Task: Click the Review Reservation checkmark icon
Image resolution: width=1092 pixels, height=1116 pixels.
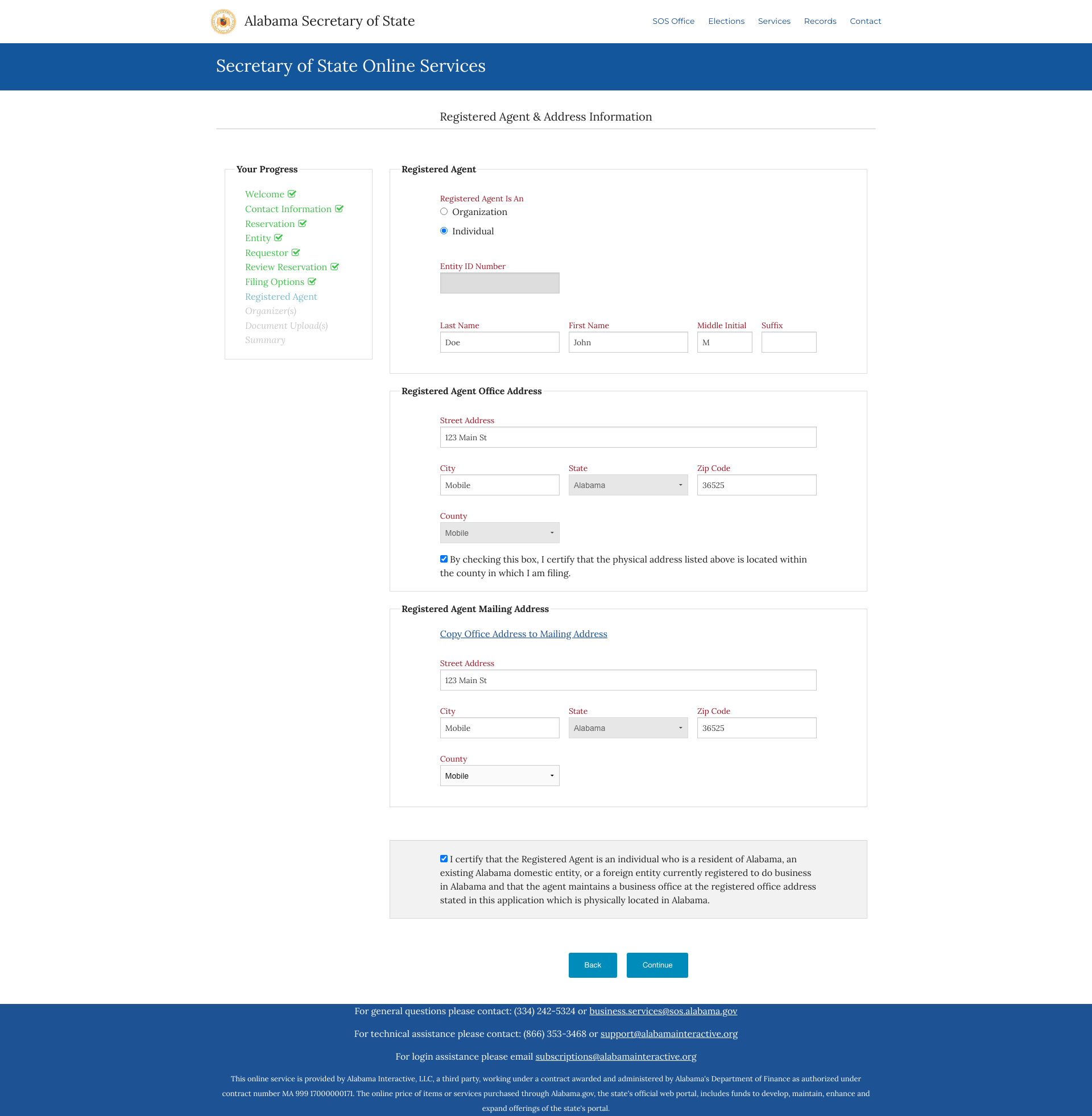Action: 334,267
